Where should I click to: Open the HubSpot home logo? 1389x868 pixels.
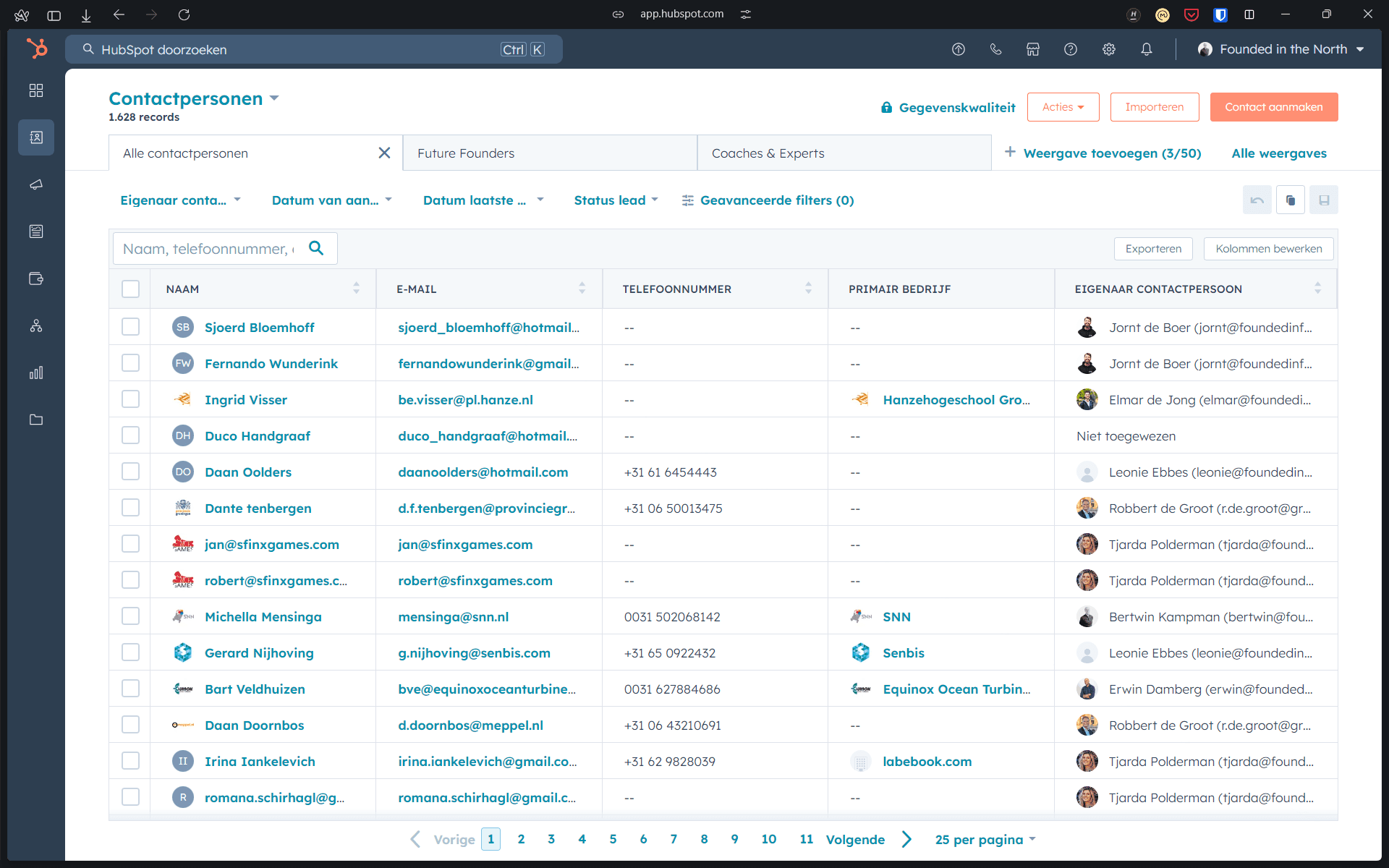pyautogui.click(x=36, y=49)
